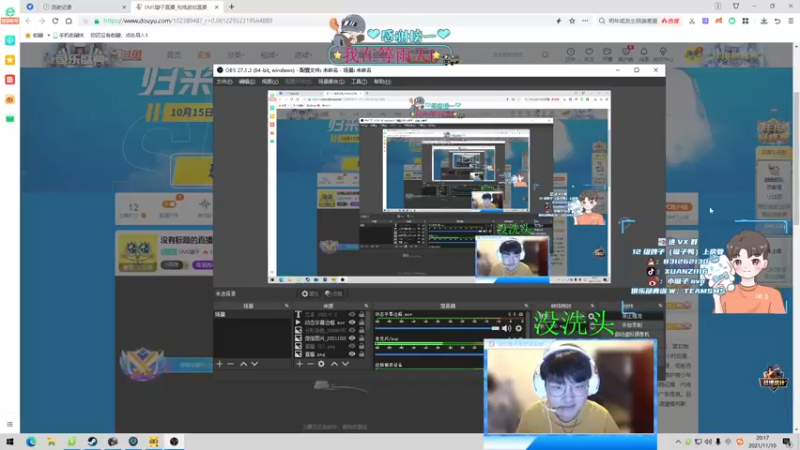Move scene down in scenes panel
This screenshot has height=450, width=800.
[x=255, y=364]
